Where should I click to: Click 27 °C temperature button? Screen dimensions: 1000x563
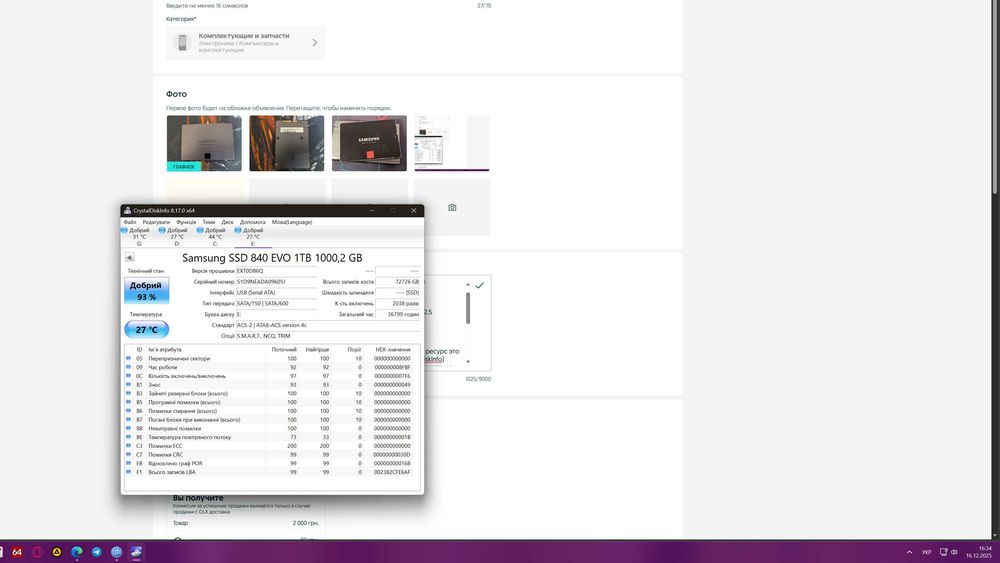147,330
